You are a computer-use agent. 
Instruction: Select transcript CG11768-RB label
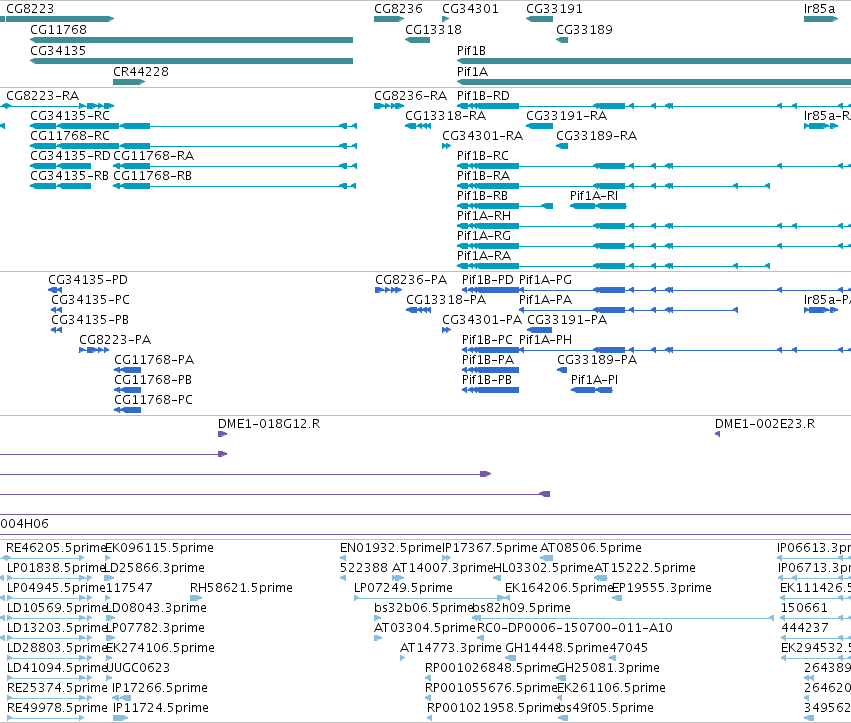click(153, 176)
